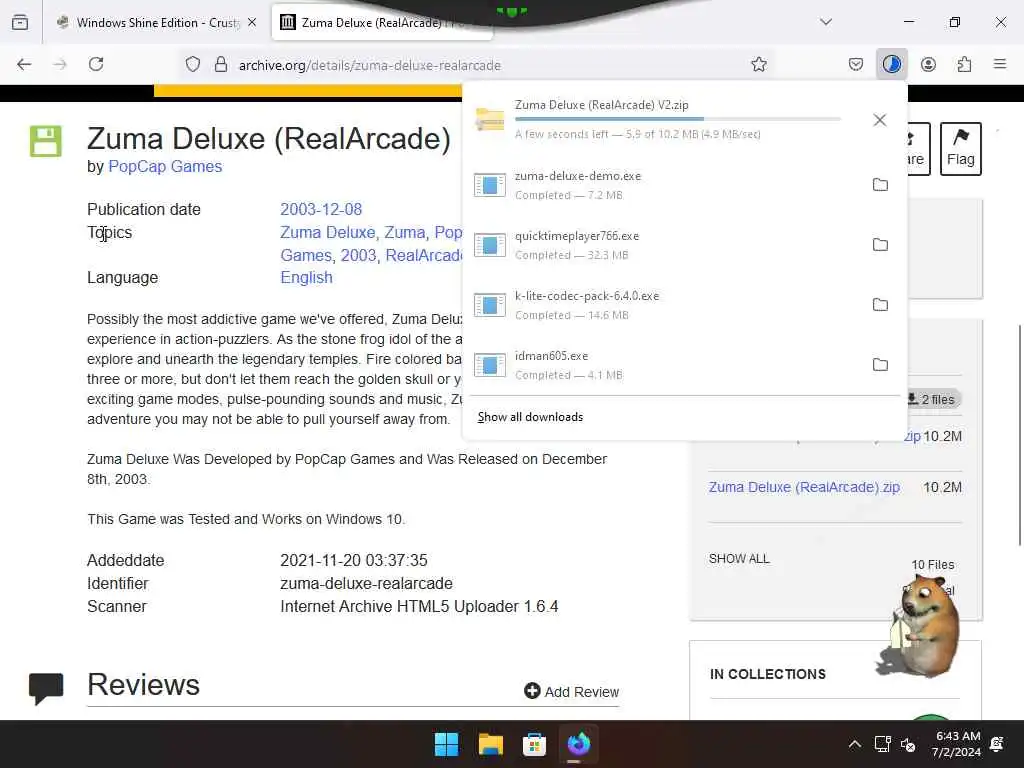Viewport: 1024px width, 768px height.
Task: Show zuma-deluxe-demo.exe in folder
Action: (x=880, y=185)
